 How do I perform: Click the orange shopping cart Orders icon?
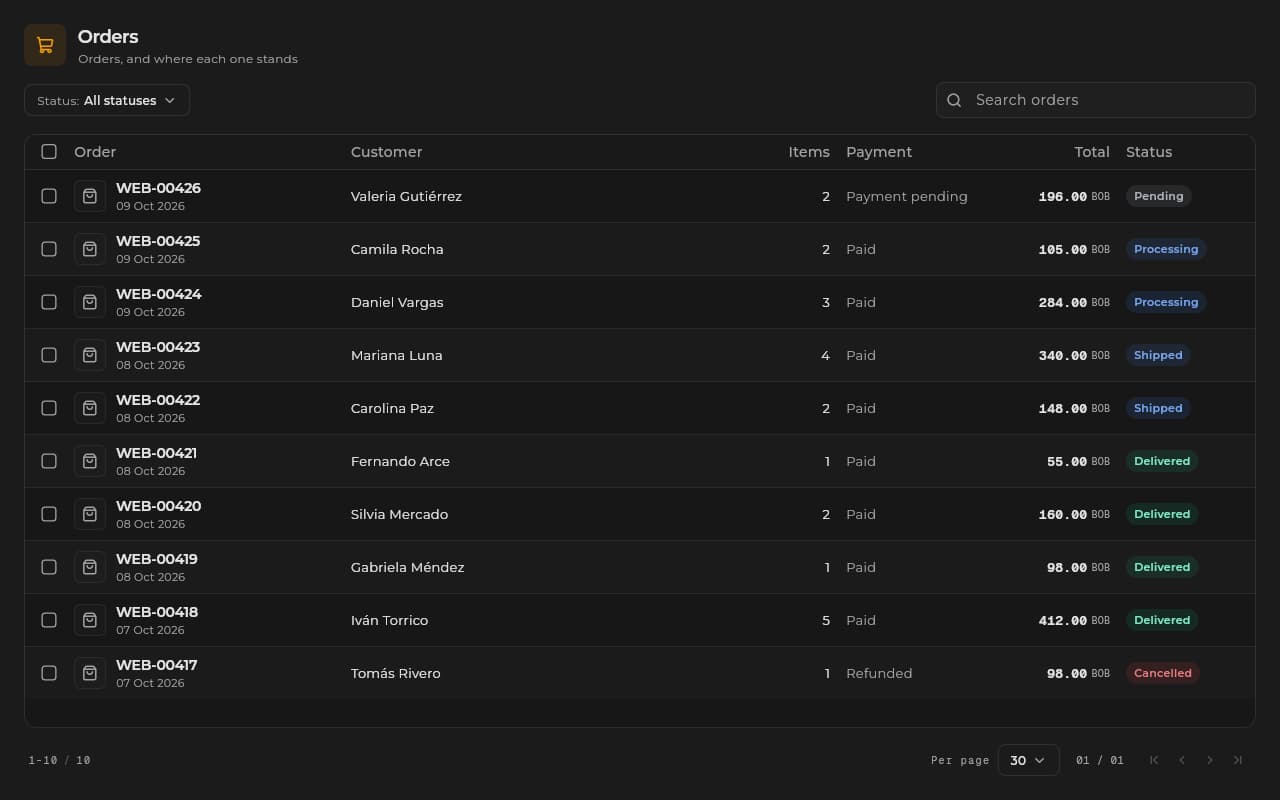pyautogui.click(x=45, y=45)
